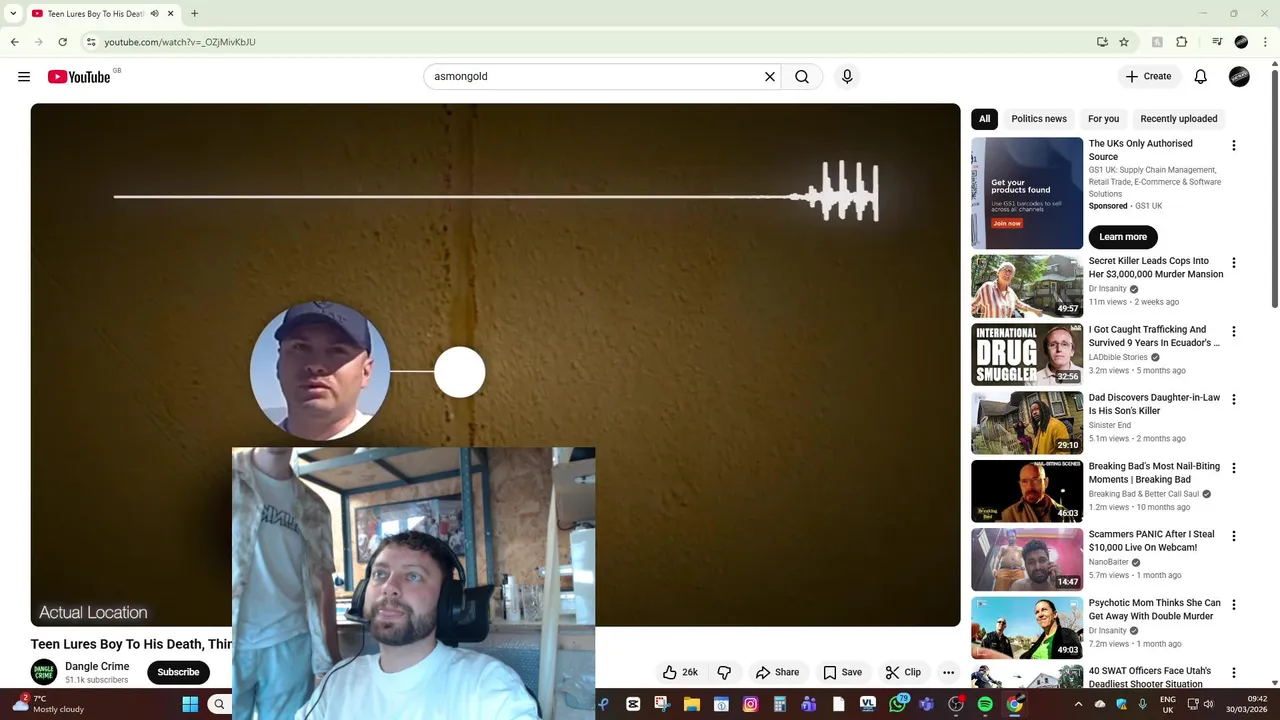
Task: Open the YouTube account avatar menu
Action: (x=1239, y=77)
